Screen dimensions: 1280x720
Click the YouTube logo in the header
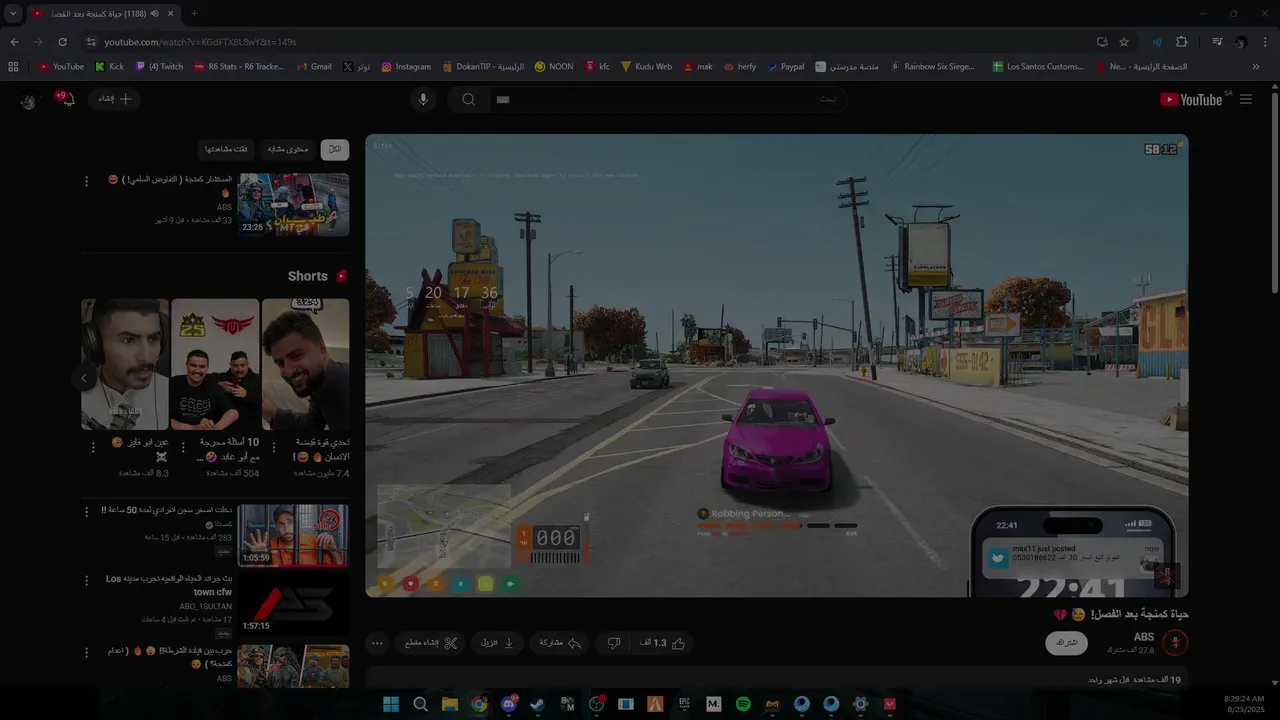coord(1191,99)
